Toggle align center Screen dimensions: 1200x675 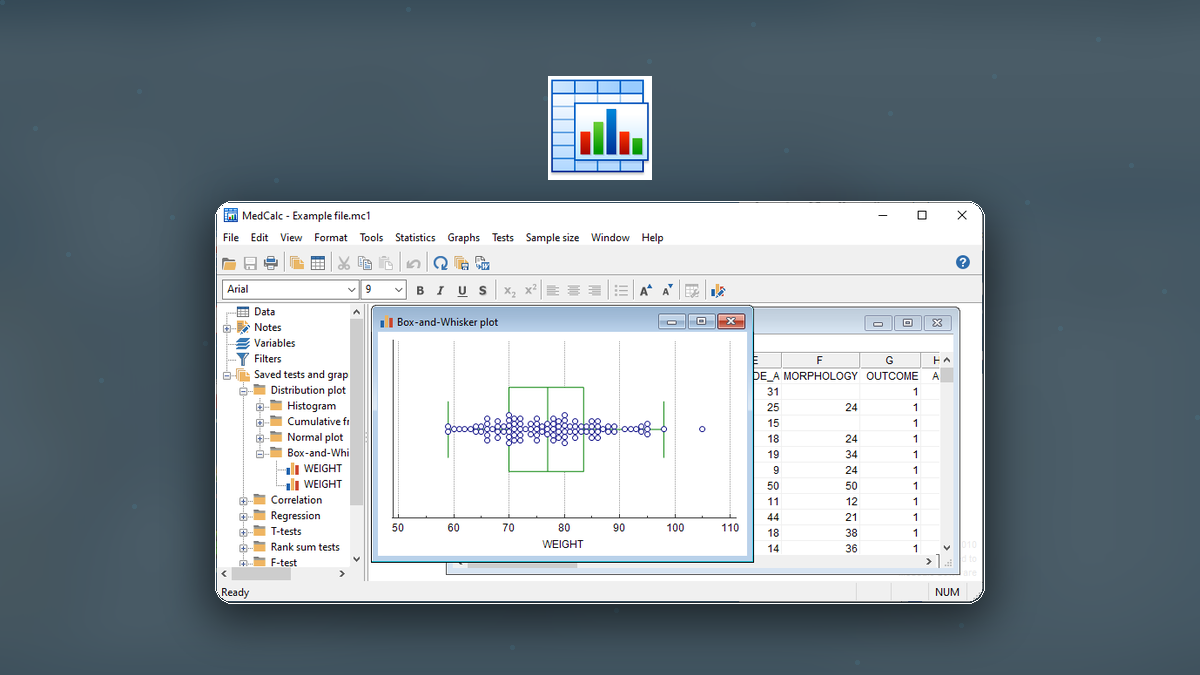[x=574, y=290]
